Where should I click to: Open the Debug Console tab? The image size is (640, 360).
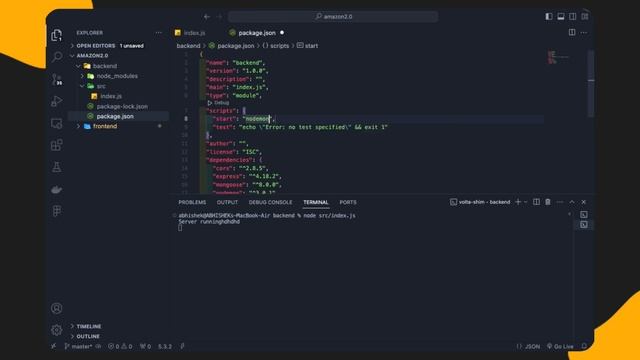point(271,202)
